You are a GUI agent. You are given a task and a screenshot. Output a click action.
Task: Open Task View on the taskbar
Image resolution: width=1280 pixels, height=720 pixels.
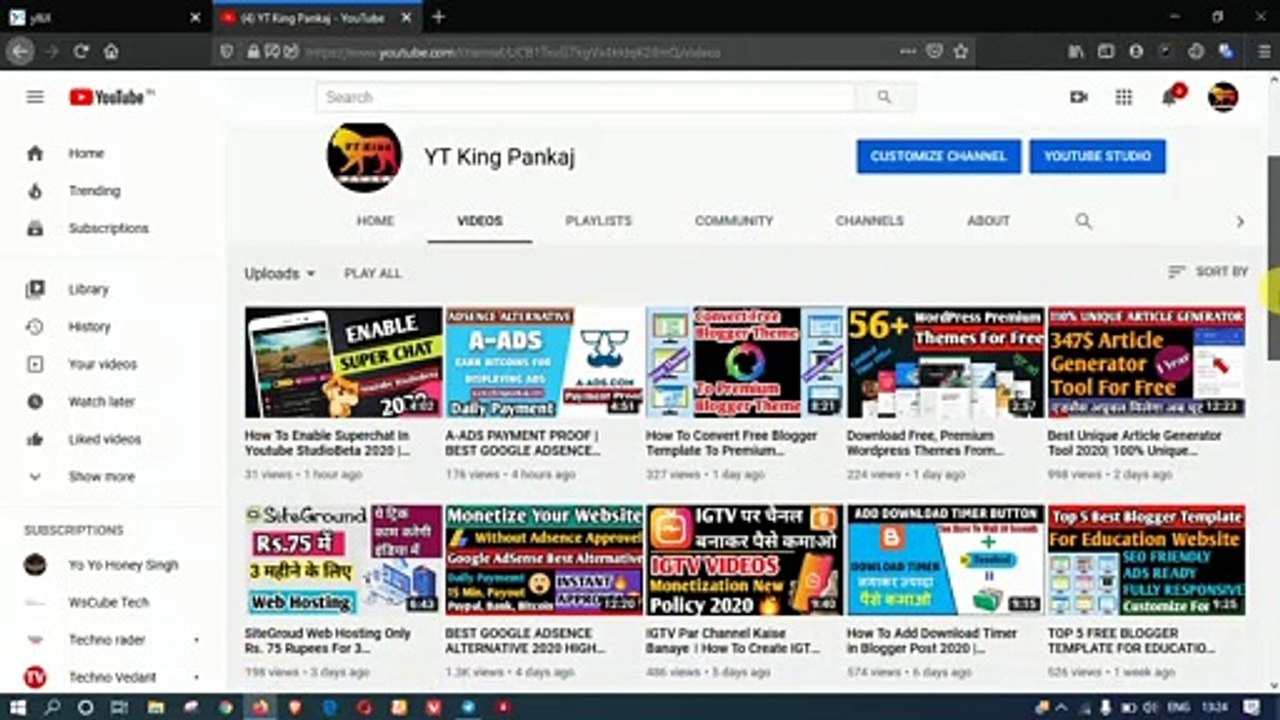click(119, 707)
